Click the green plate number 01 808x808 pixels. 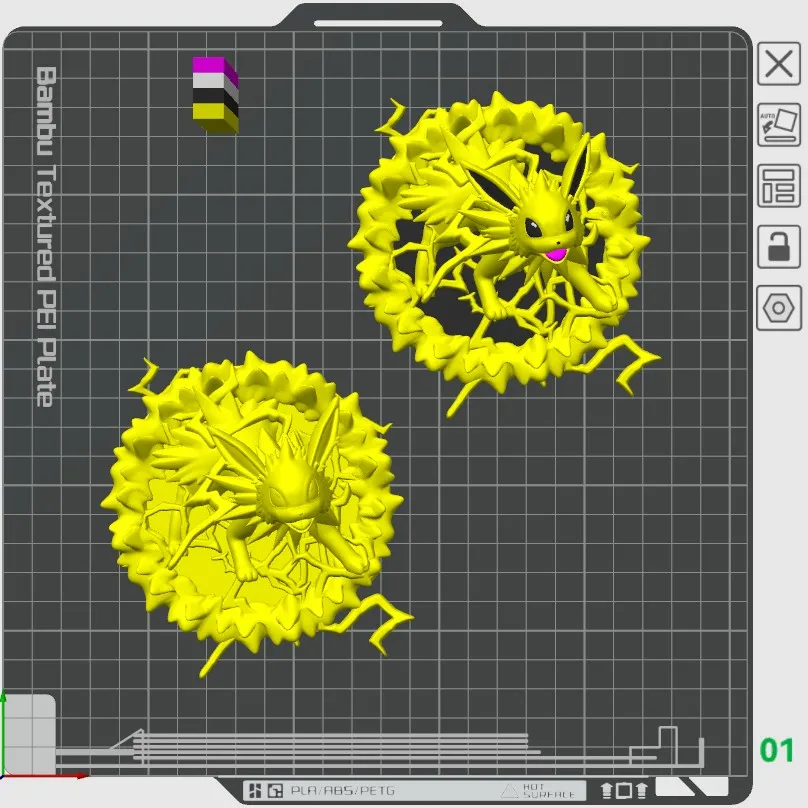point(777,750)
